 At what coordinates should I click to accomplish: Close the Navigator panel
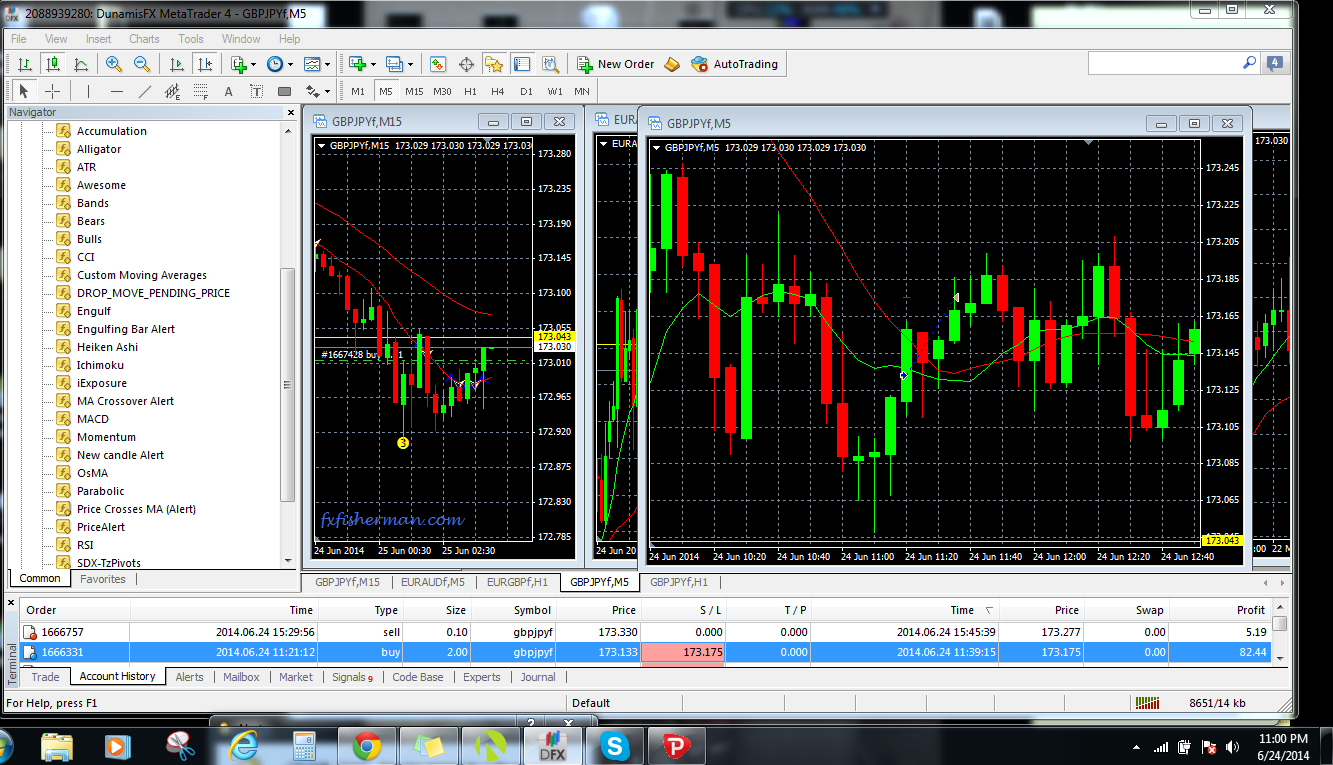[x=289, y=112]
